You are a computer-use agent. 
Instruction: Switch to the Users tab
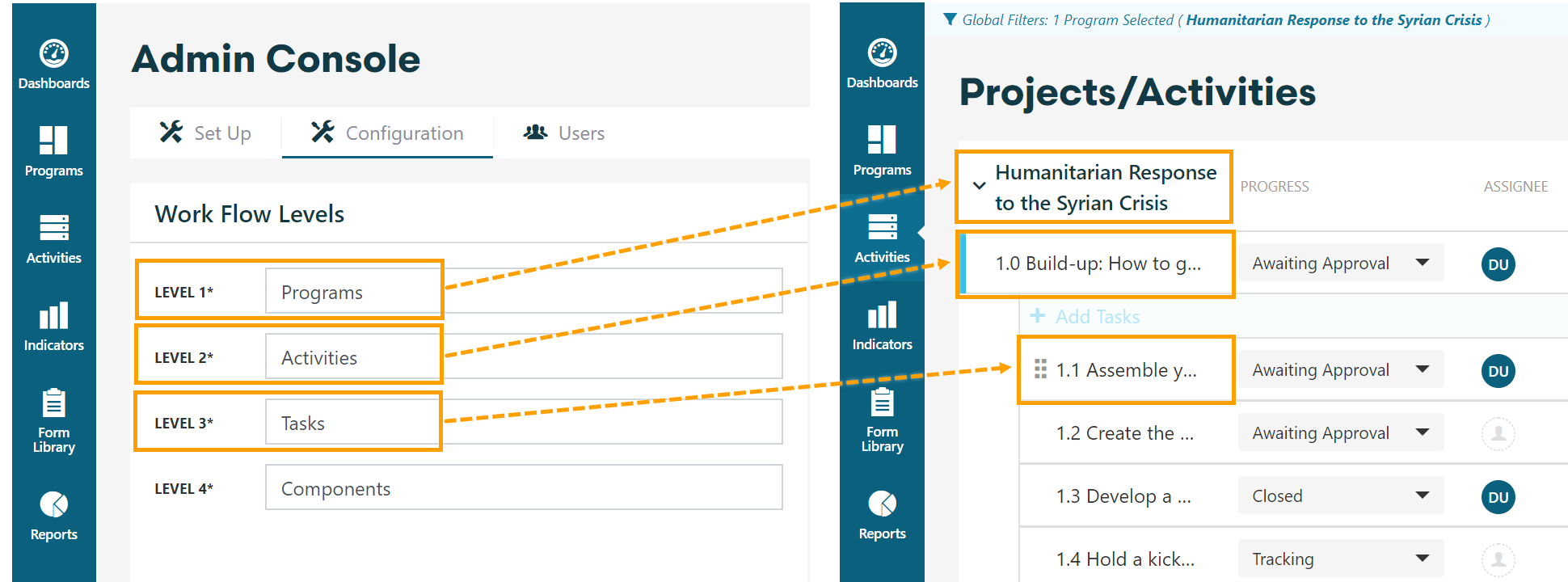pos(564,133)
